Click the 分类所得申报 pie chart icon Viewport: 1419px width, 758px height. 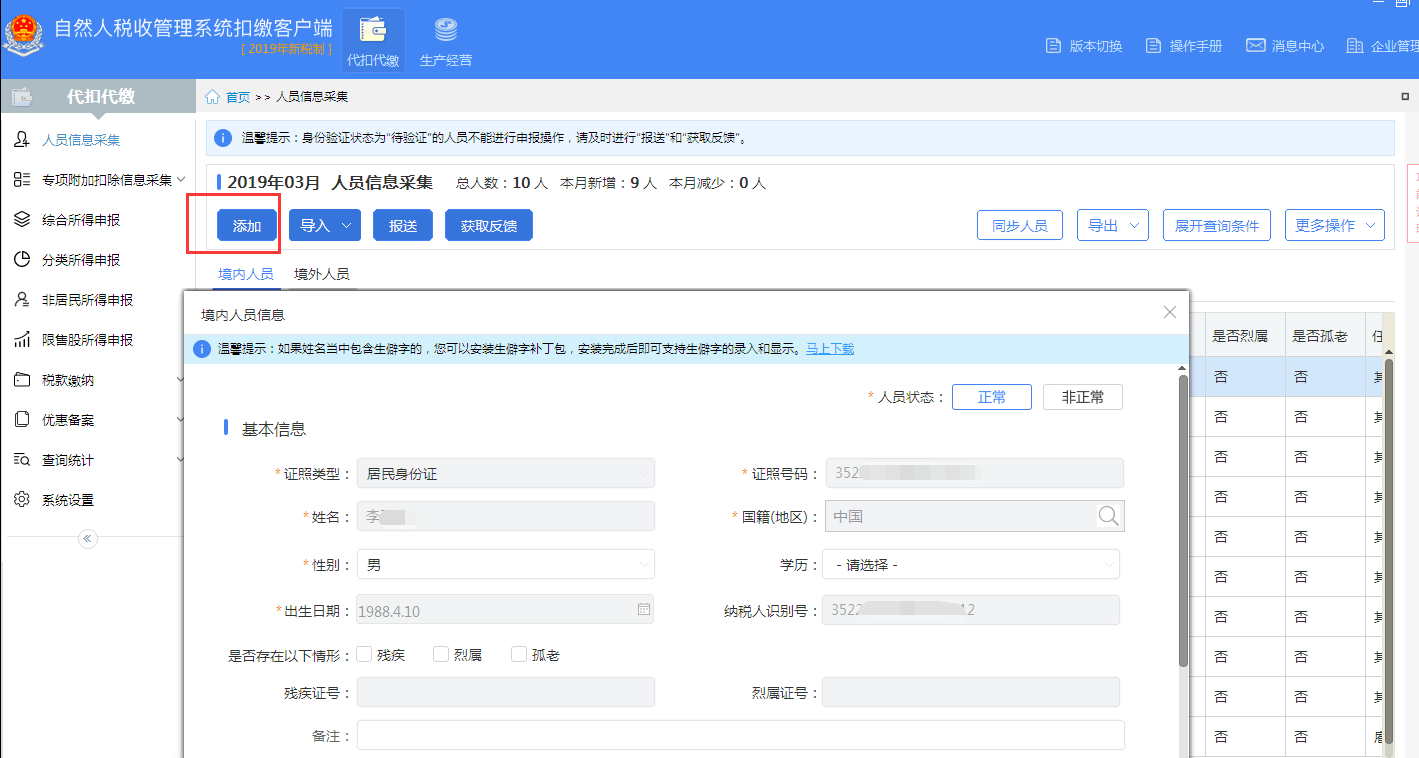(21, 260)
